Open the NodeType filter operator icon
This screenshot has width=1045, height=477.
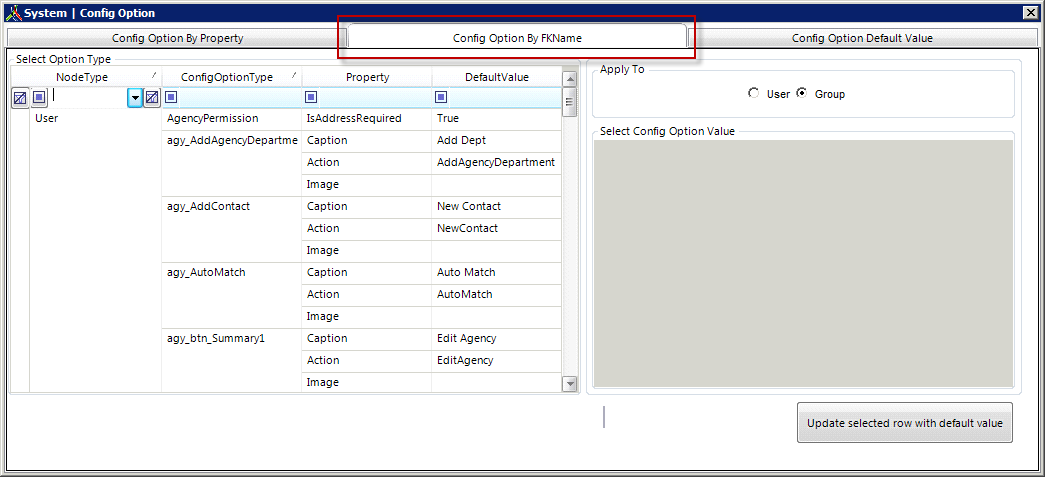tap(39, 98)
